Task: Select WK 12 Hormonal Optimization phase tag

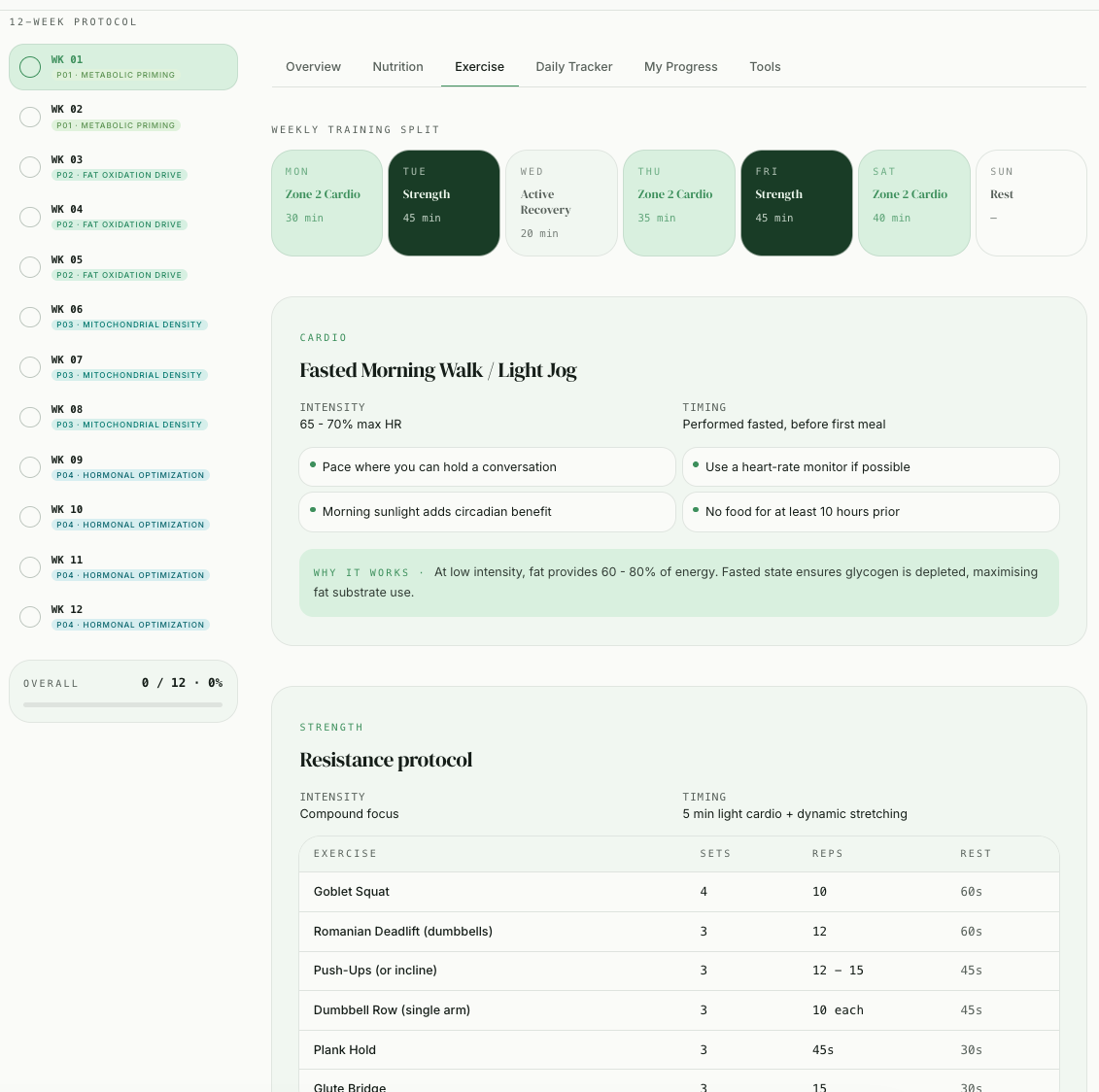Action: [130, 626]
